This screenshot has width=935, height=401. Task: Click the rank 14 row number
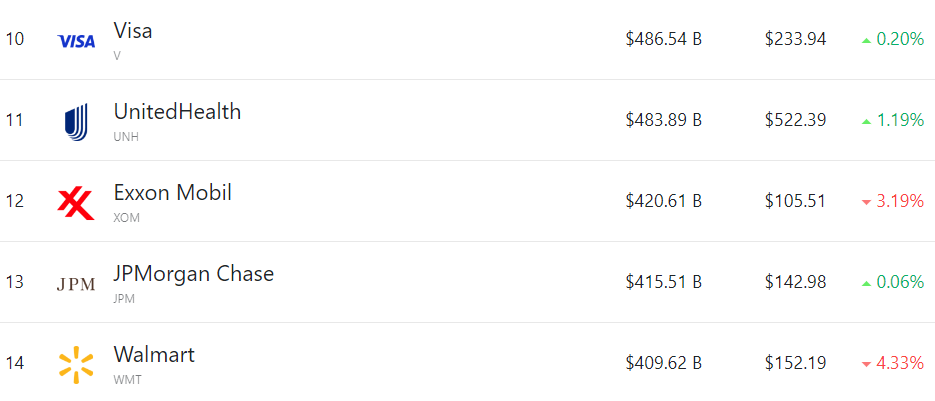[x=14, y=363]
